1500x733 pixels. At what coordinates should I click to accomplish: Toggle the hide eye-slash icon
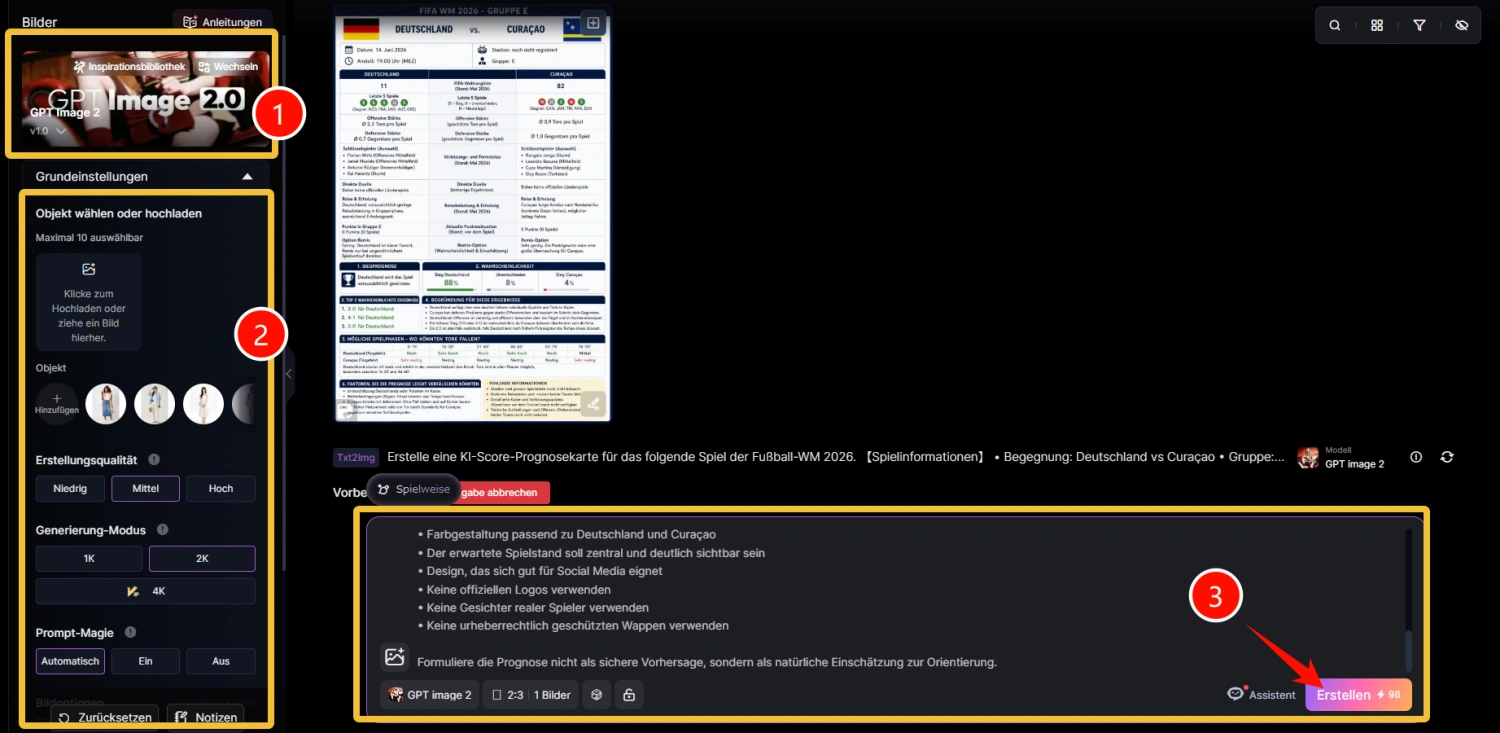pyautogui.click(x=1461, y=26)
